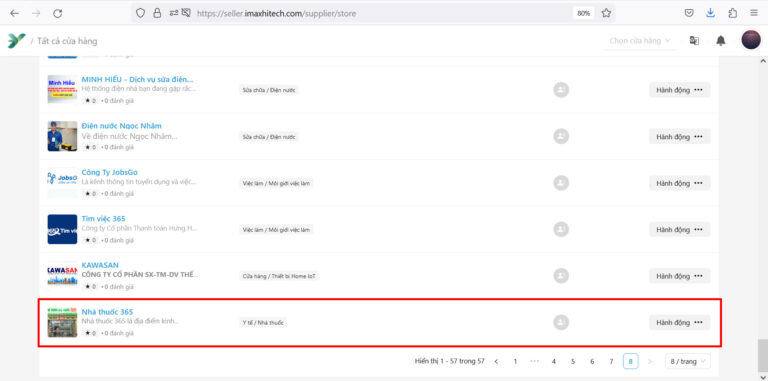Open the downloads arrow icon
The width and height of the screenshot is (768, 381).
click(x=710, y=13)
